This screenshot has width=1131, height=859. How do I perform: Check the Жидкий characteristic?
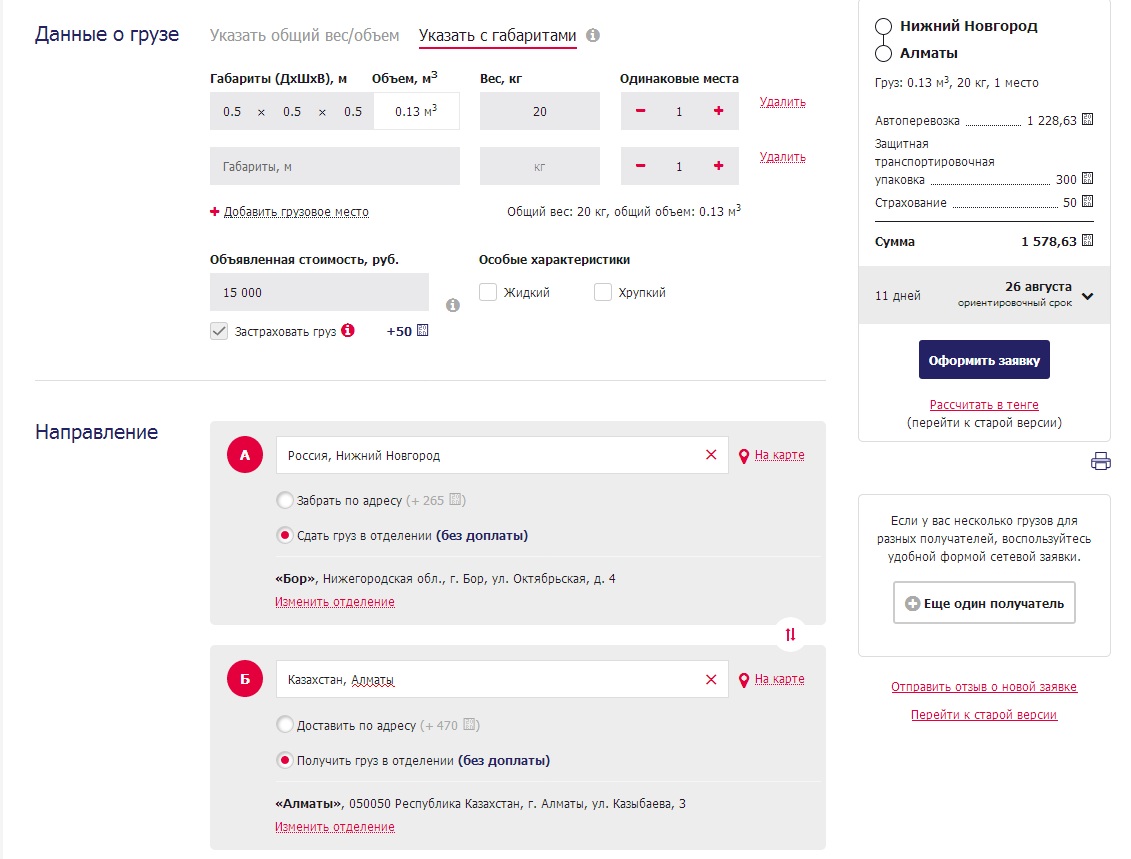tap(488, 293)
